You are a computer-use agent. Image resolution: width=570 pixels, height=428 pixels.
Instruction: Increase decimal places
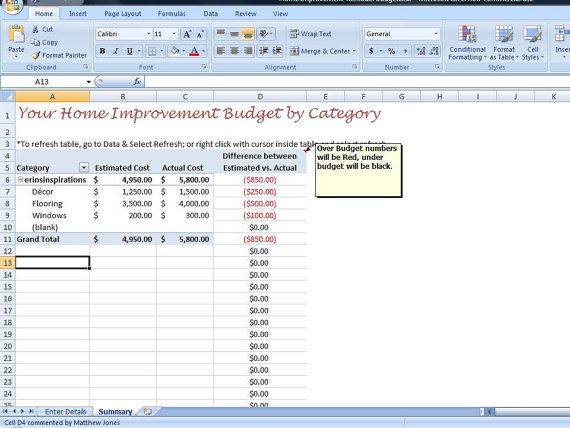pos(421,51)
